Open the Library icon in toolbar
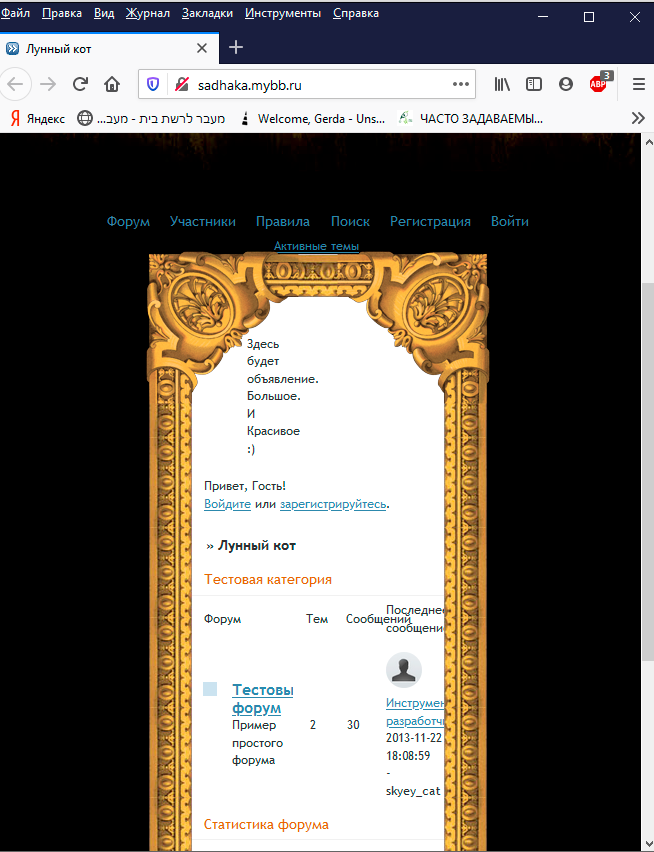Screen dimensions: 654x852 (x=502, y=84)
